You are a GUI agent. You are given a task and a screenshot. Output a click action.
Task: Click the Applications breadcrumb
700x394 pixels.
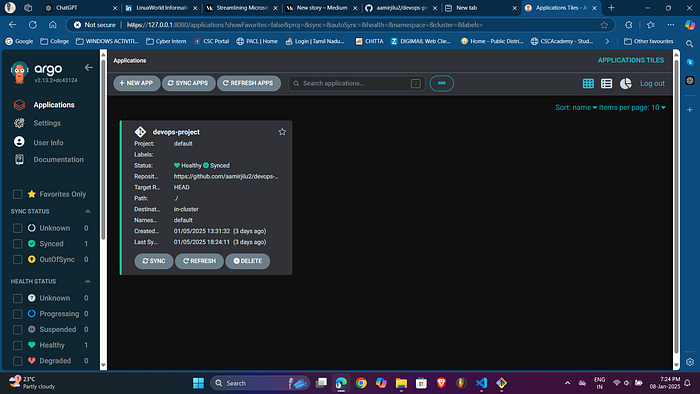(129, 60)
